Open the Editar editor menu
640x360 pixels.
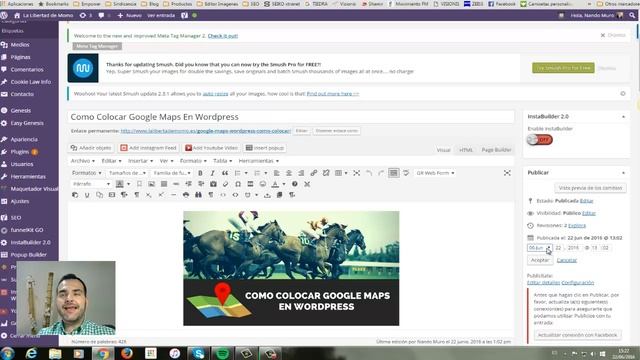tap(111, 161)
